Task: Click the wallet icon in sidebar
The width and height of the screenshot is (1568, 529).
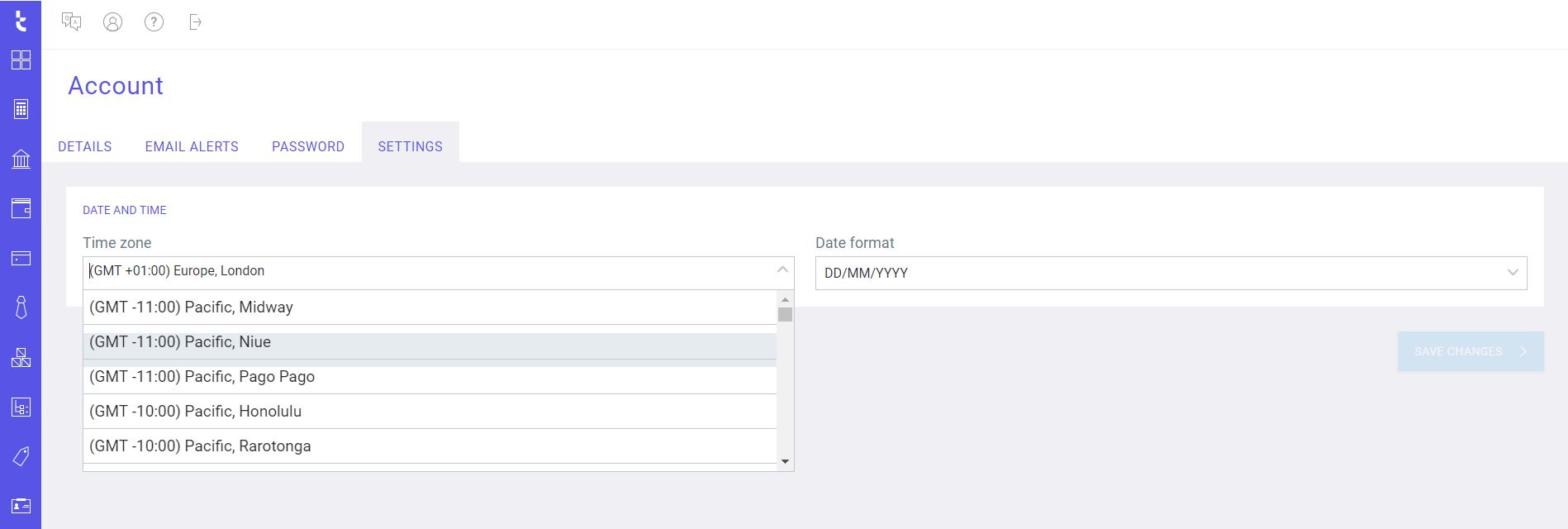Action: tap(21, 208)
